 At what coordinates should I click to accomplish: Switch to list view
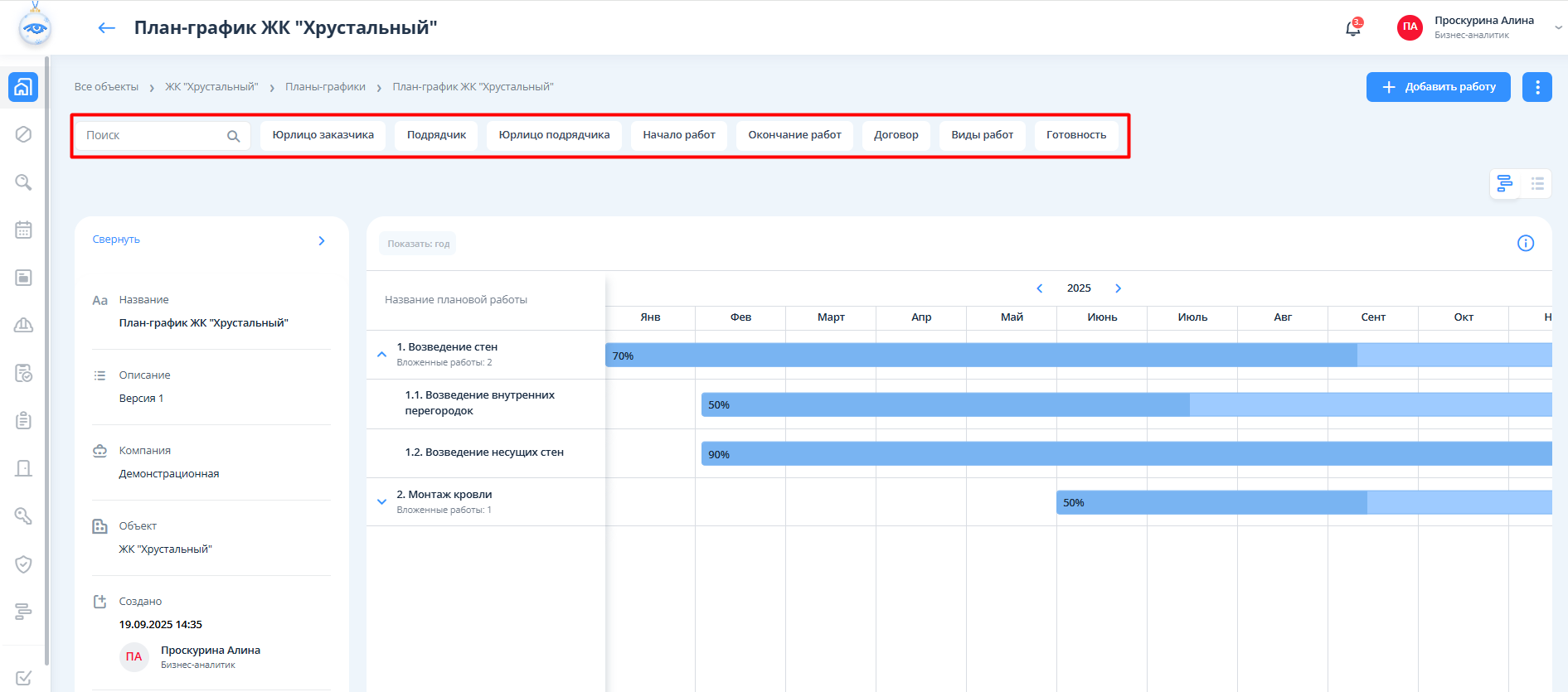pyautogui.click(x=1536, y=183)
